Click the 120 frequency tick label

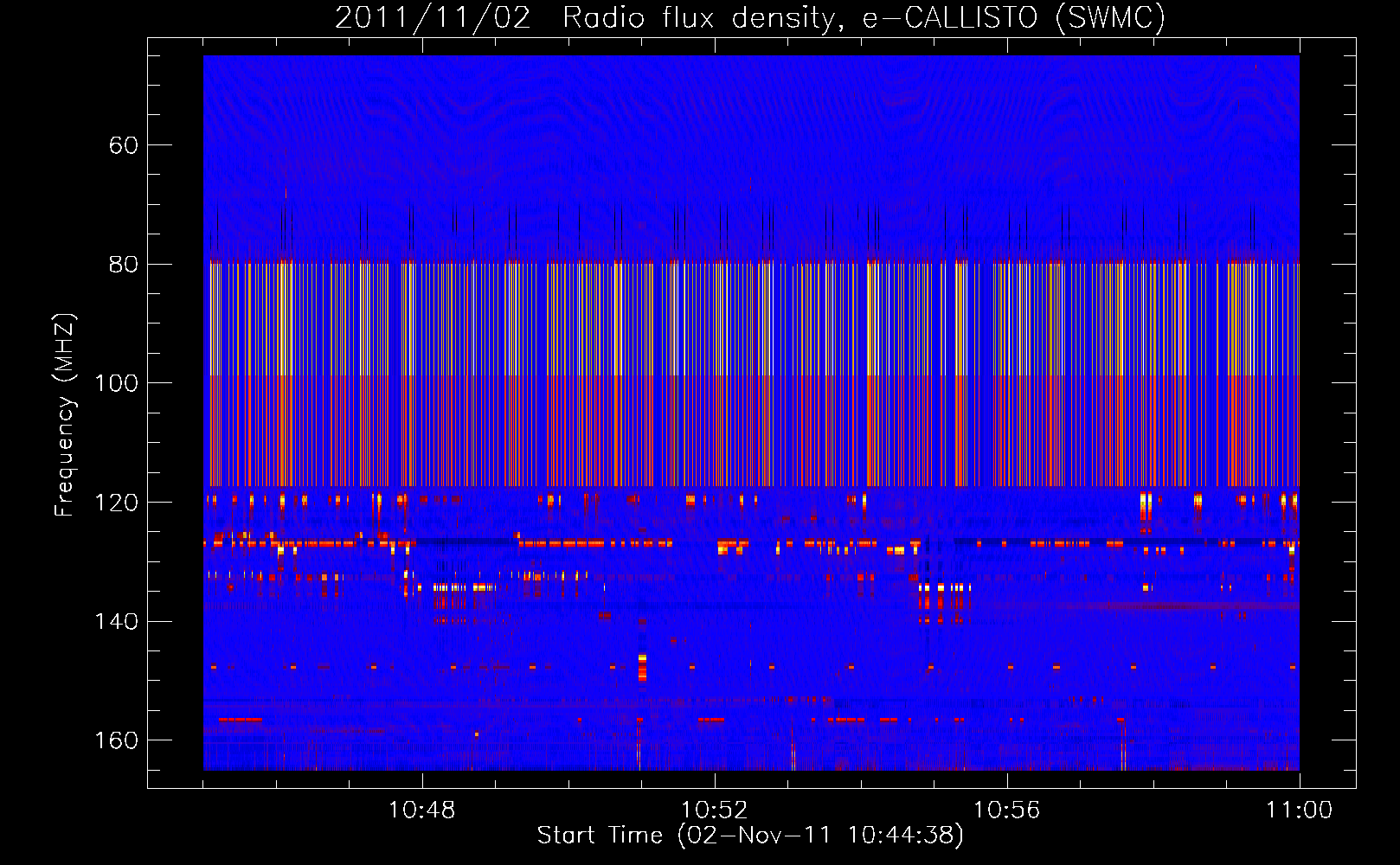click(116, 503)
